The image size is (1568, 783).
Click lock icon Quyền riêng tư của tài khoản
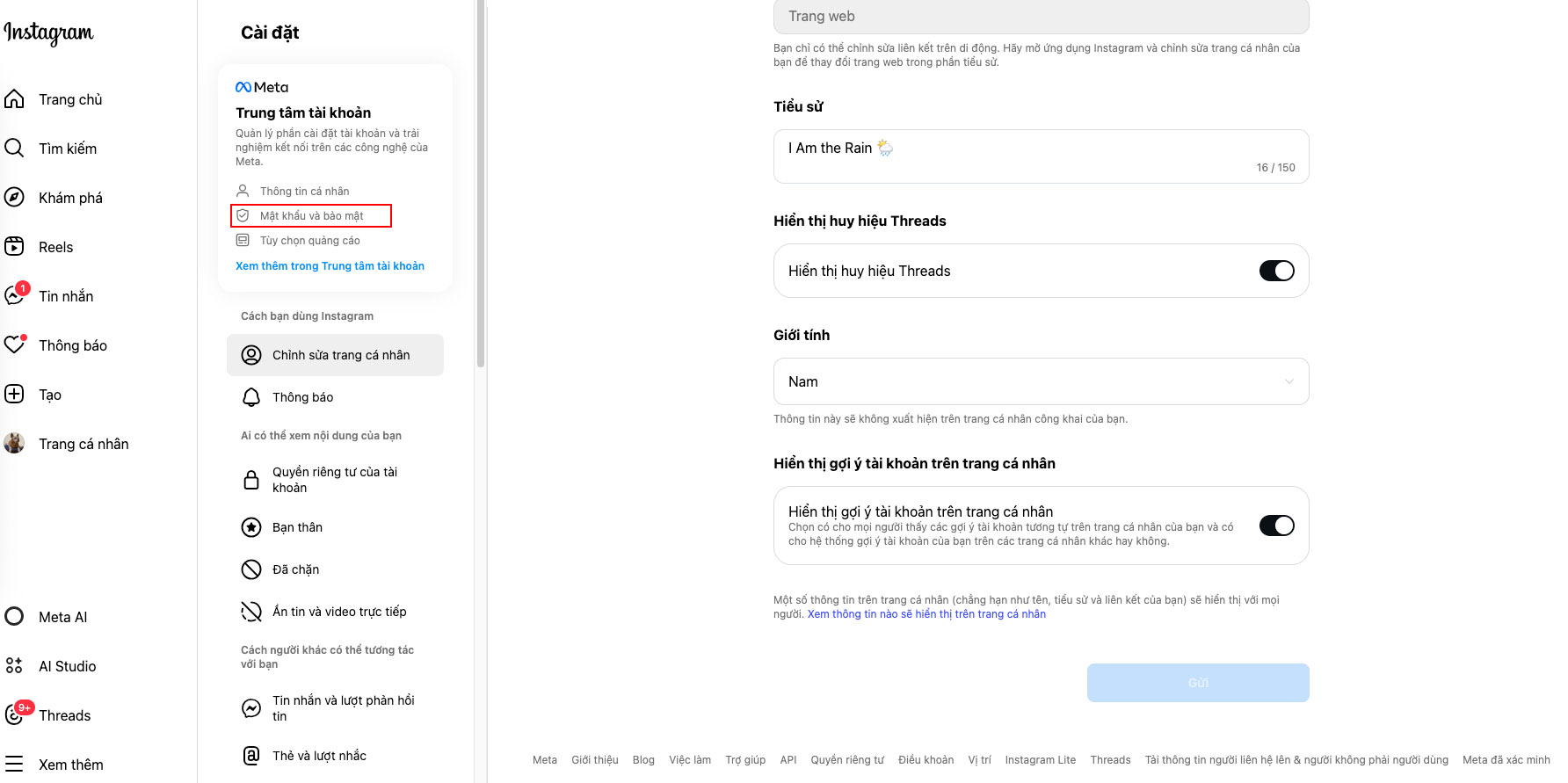click(x=251, y=480)
